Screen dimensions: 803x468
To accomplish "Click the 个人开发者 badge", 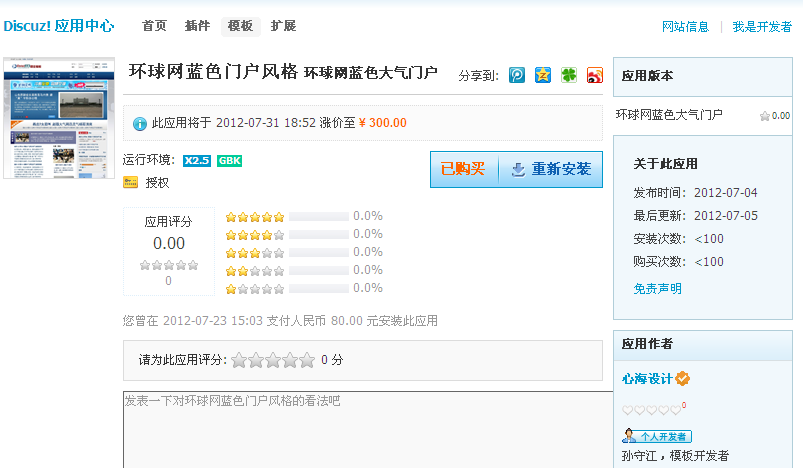I will tap(657, 436).
